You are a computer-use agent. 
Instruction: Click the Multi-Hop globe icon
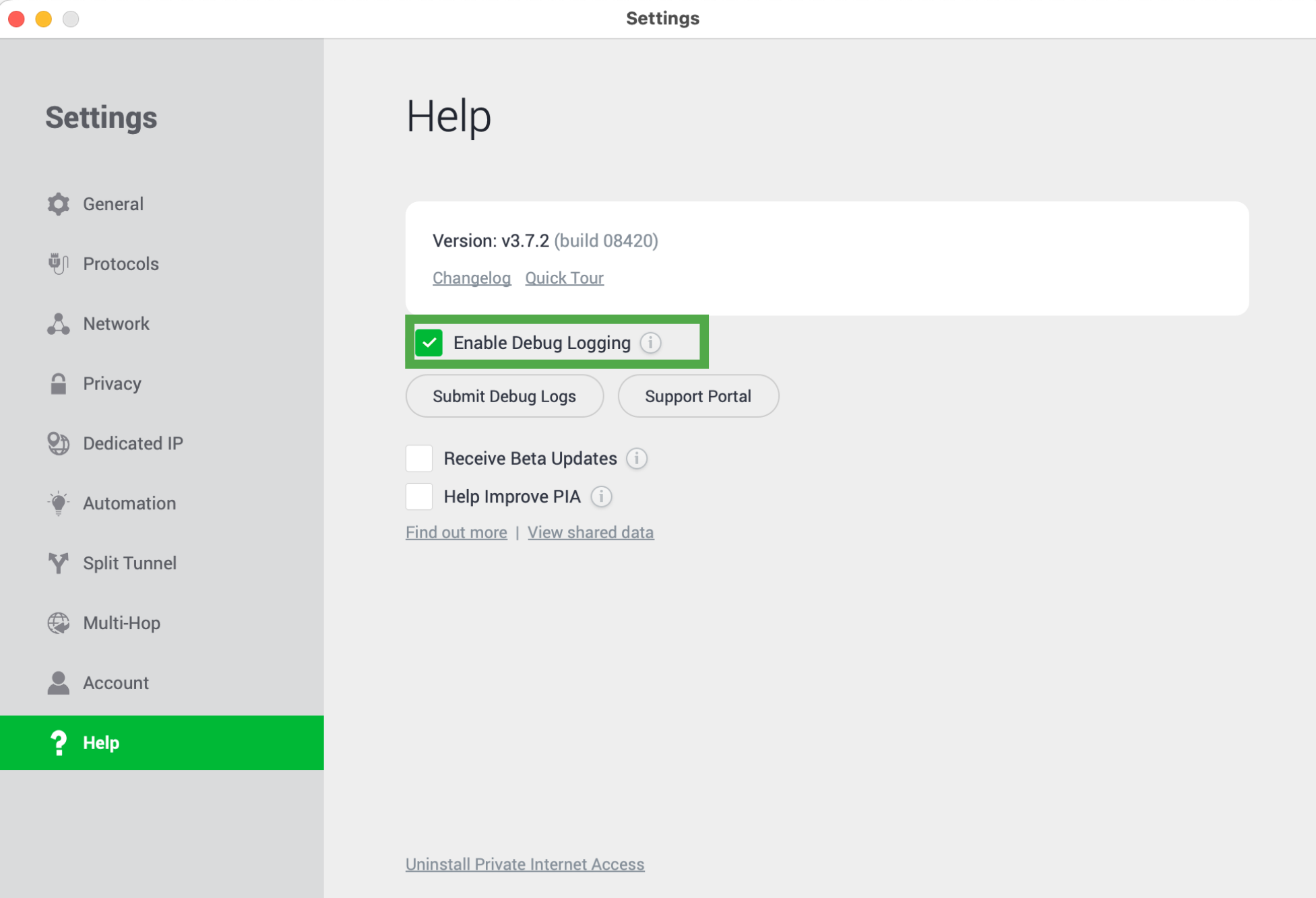(x=59, y=623)
